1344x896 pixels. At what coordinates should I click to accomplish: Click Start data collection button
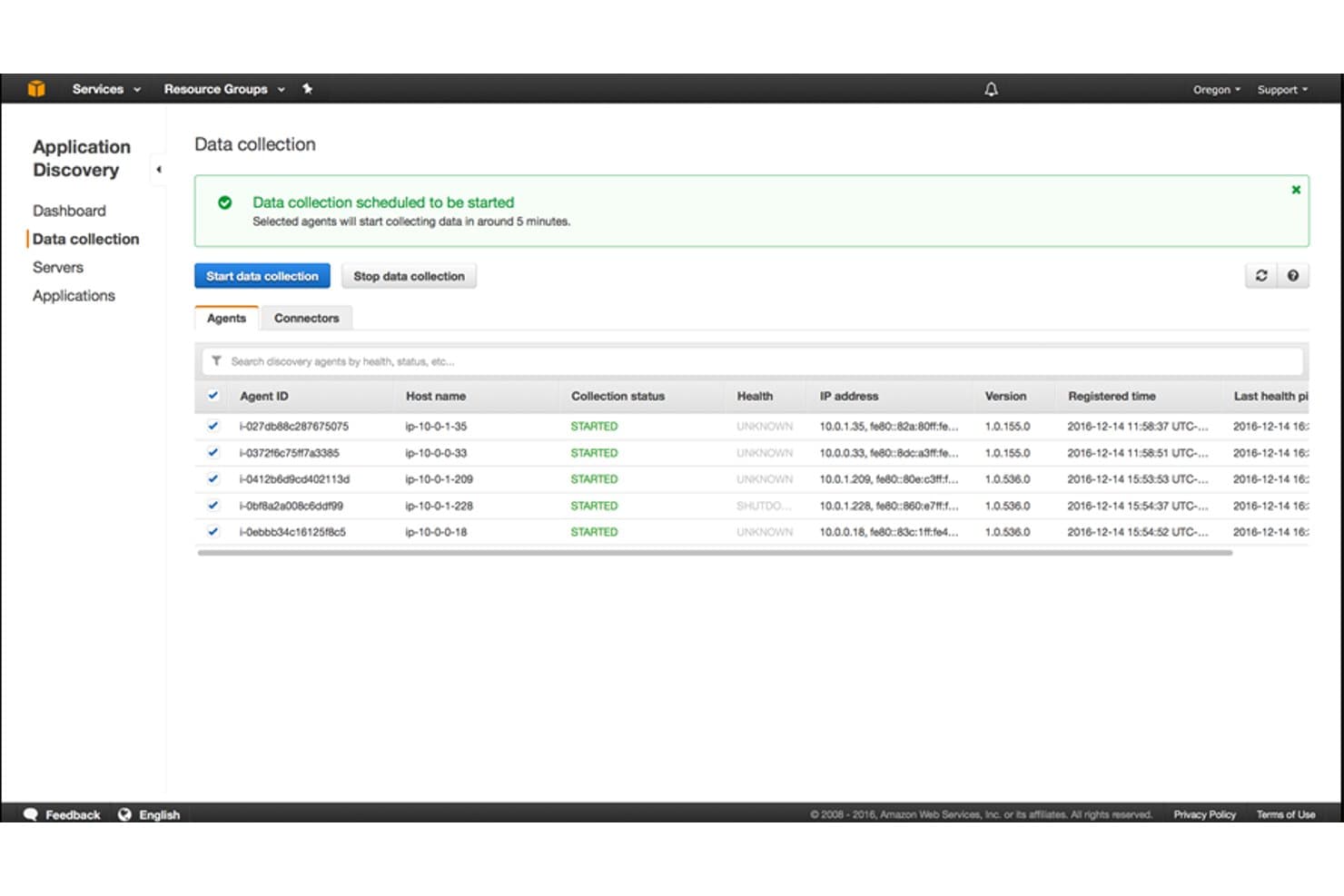[x=262, y=276]
